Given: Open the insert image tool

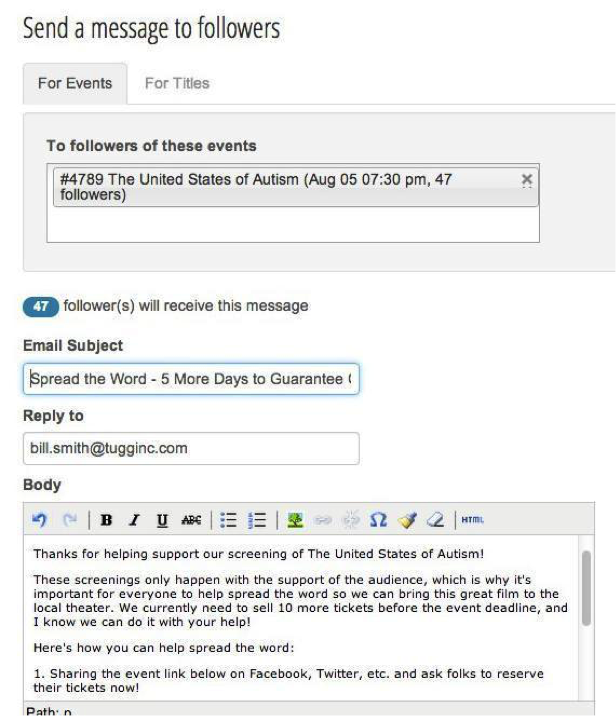Looking at the screenshot, I should (x=295, y=520).
